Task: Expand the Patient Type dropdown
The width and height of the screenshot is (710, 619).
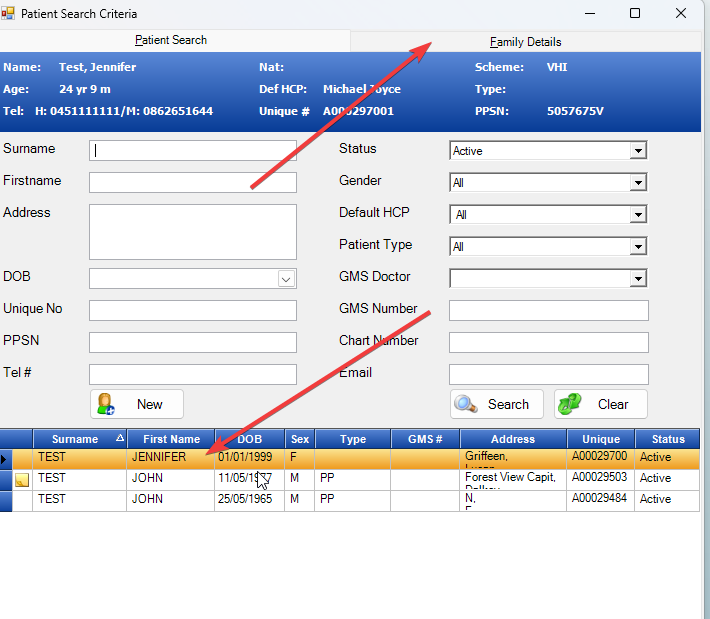Action: coord(638,247)
